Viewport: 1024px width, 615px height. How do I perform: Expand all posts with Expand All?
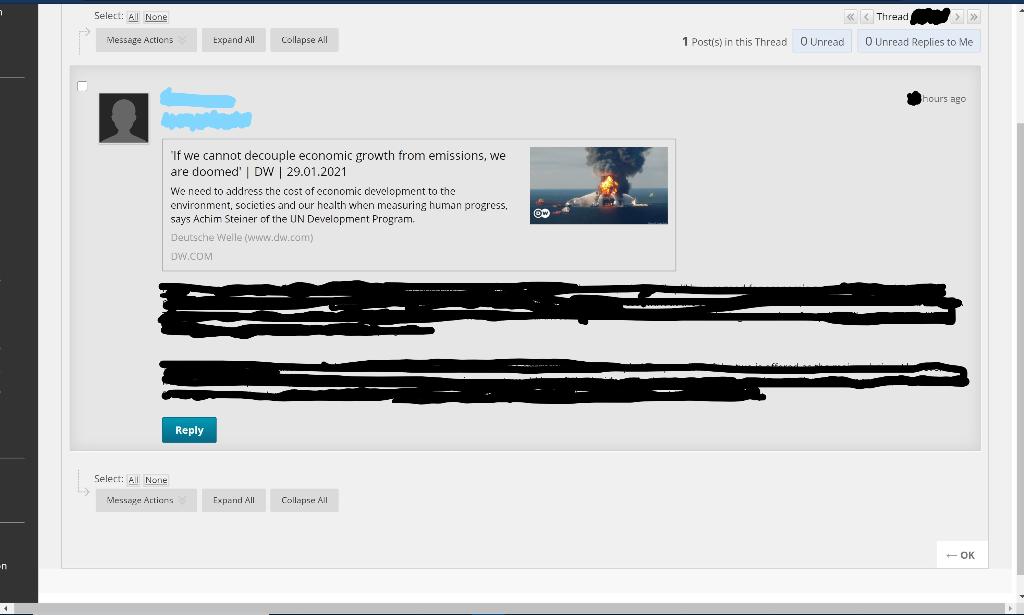tap(233, 39)
